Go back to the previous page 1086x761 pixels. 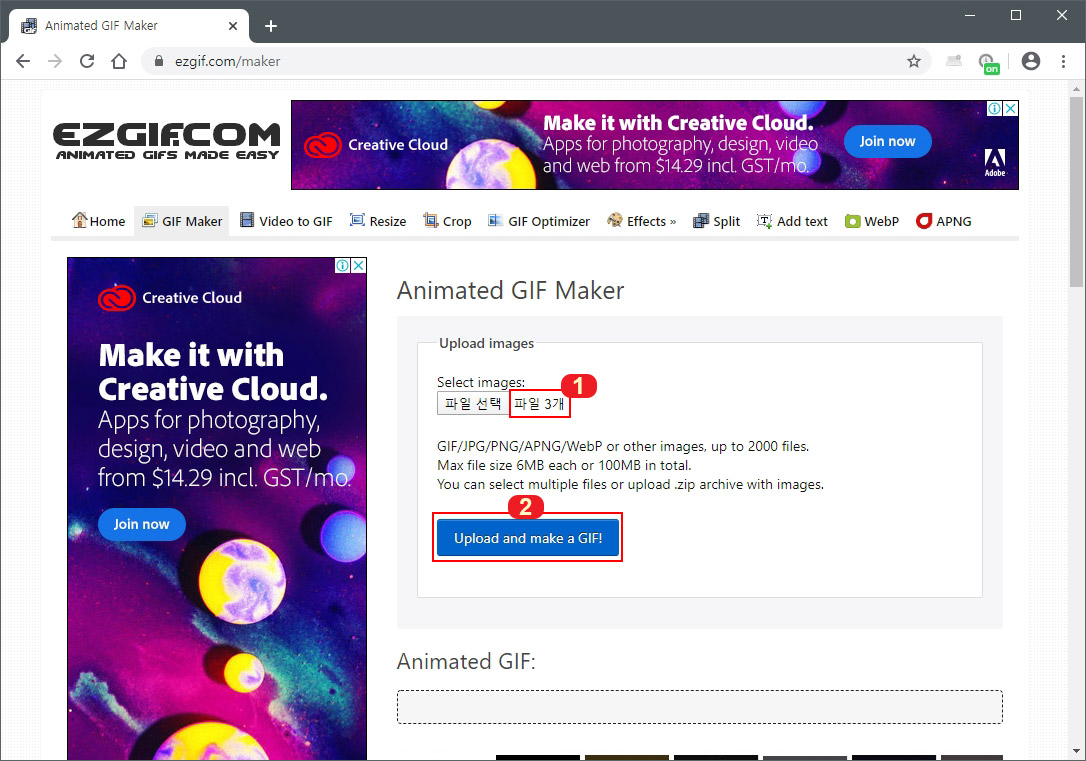(x=23, y=61)
